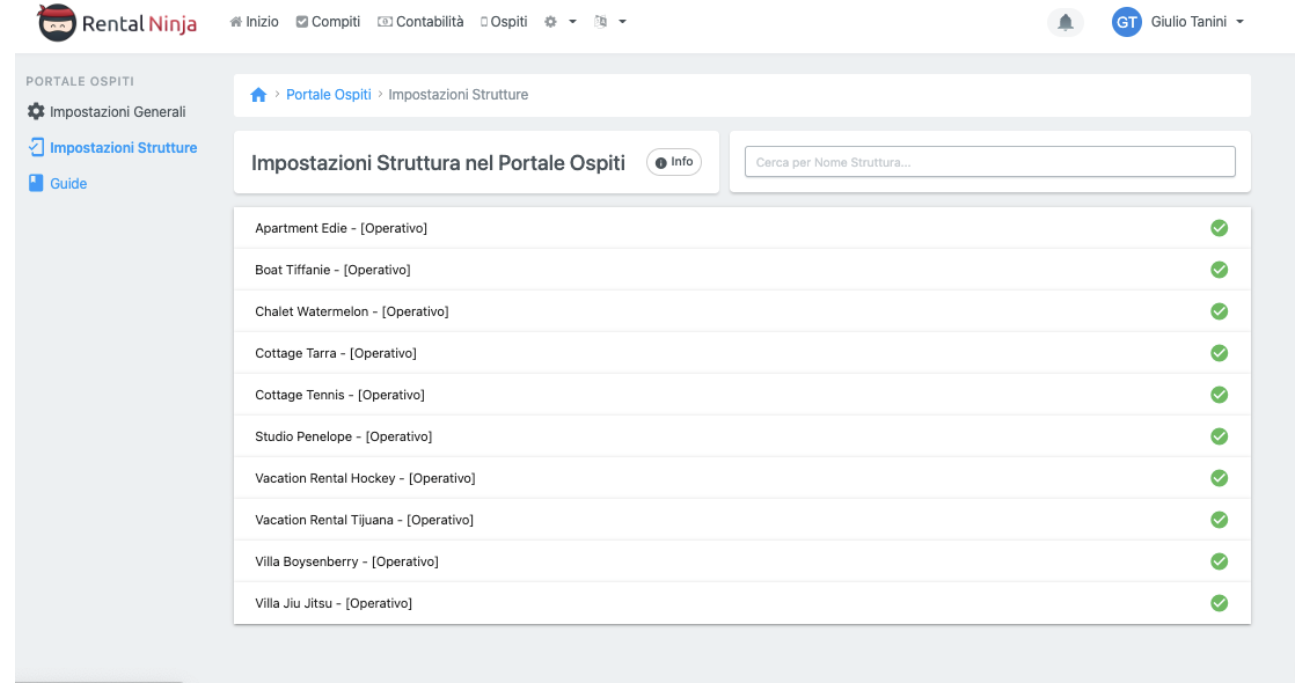Click the green checkmark for Cottage Tennis

1219,394
